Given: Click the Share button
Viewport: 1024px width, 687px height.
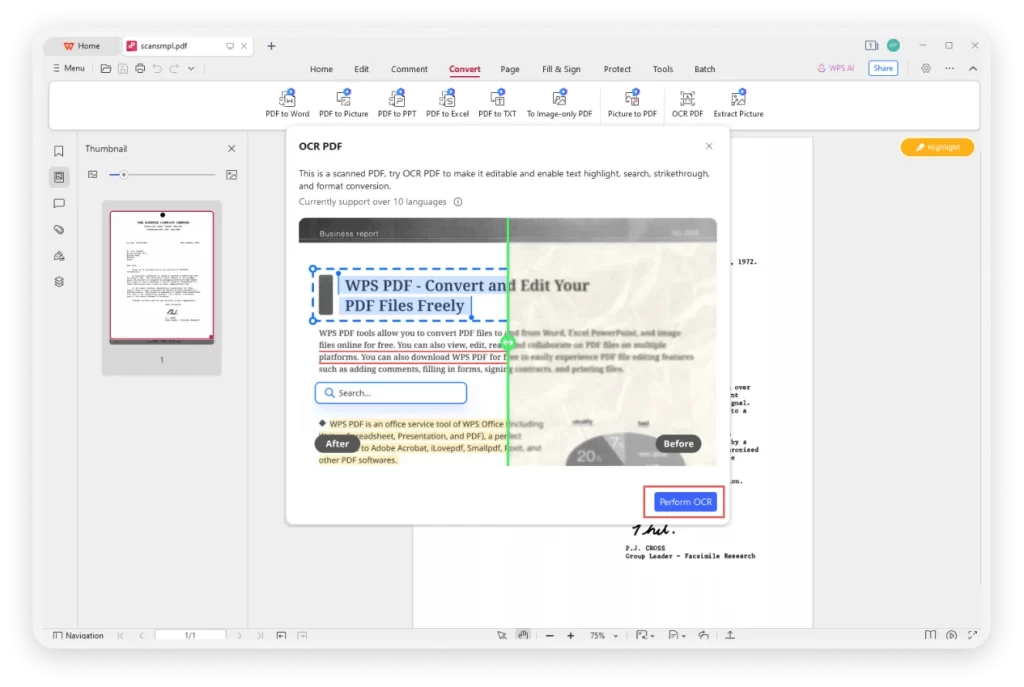Looking at the screenshot, I should pyautogui.click(x=883, y=68).
